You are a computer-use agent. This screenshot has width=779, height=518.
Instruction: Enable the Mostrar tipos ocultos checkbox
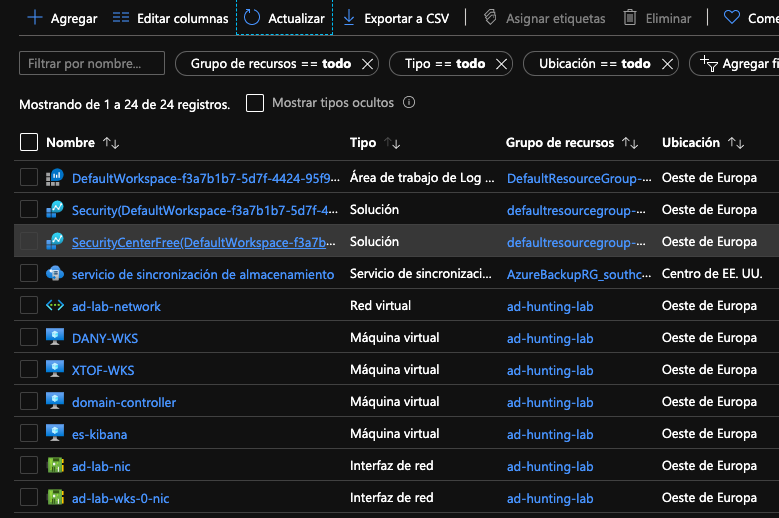pyautogui.click(x=255, y=103)
